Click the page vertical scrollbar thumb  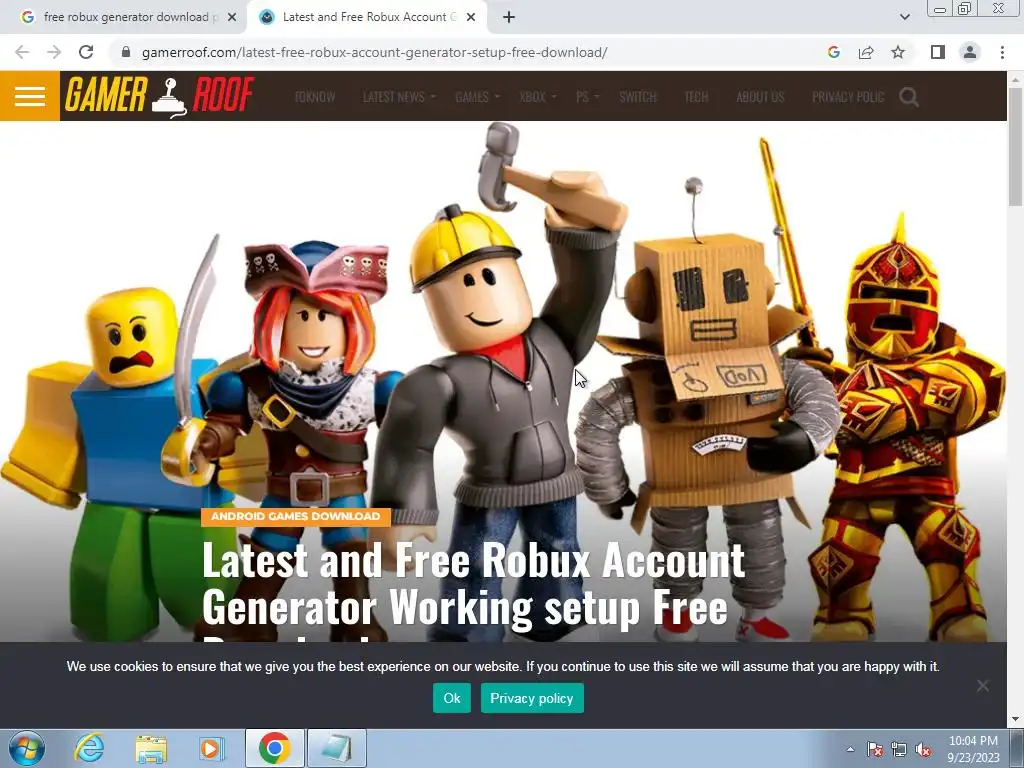[1015, 148]
